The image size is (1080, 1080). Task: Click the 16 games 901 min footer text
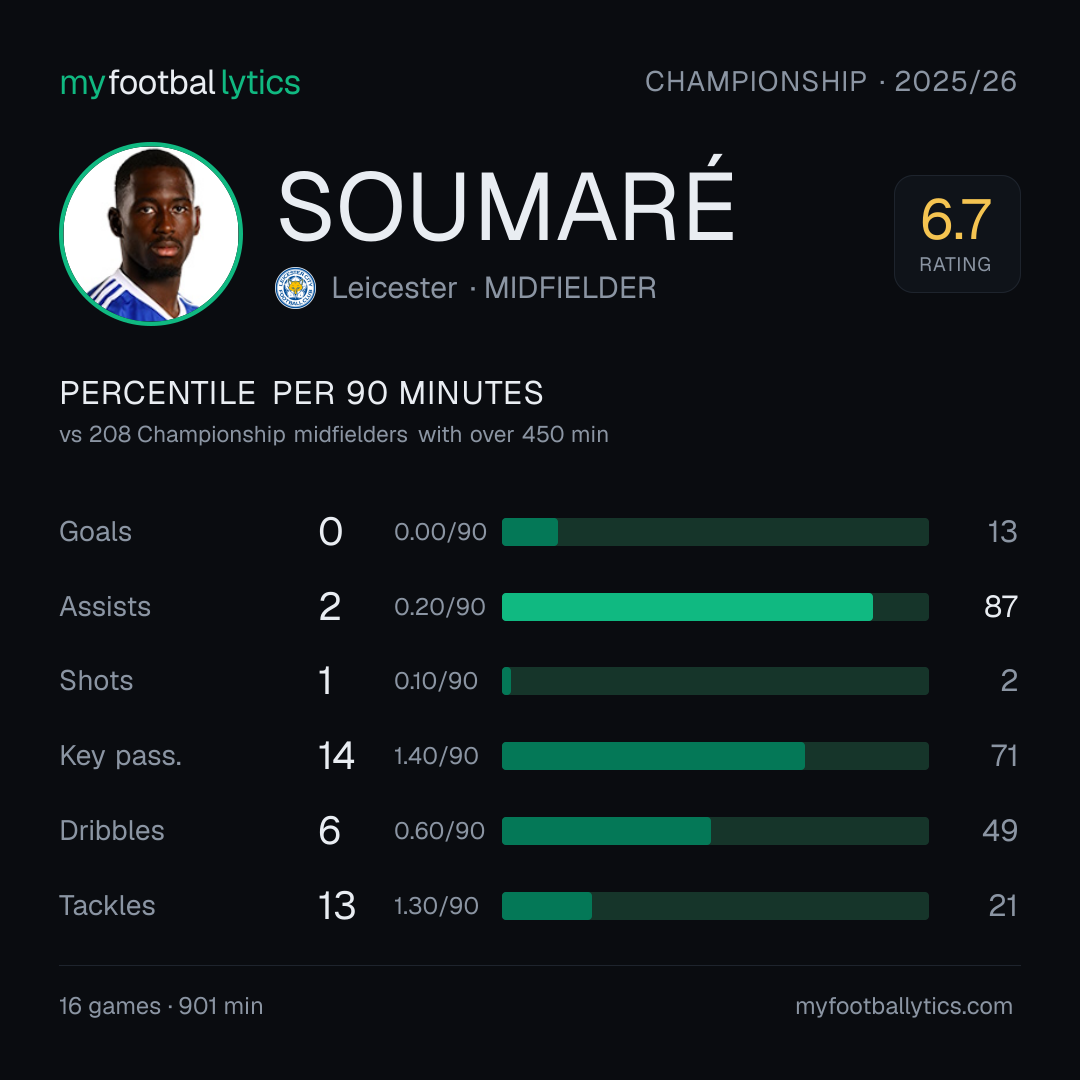click(161, 1006)
